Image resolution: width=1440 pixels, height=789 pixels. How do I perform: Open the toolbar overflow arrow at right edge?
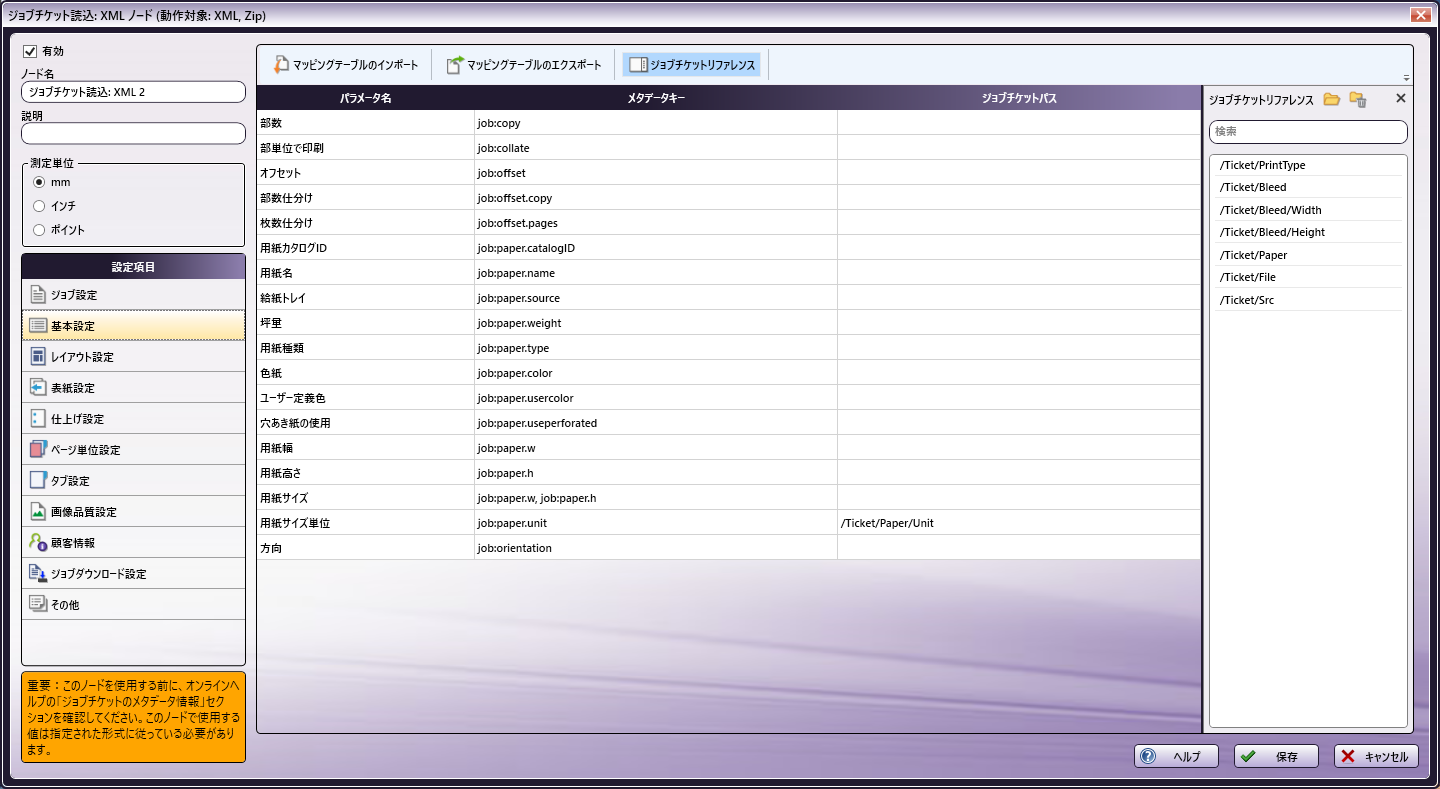tap(1407, 78)
